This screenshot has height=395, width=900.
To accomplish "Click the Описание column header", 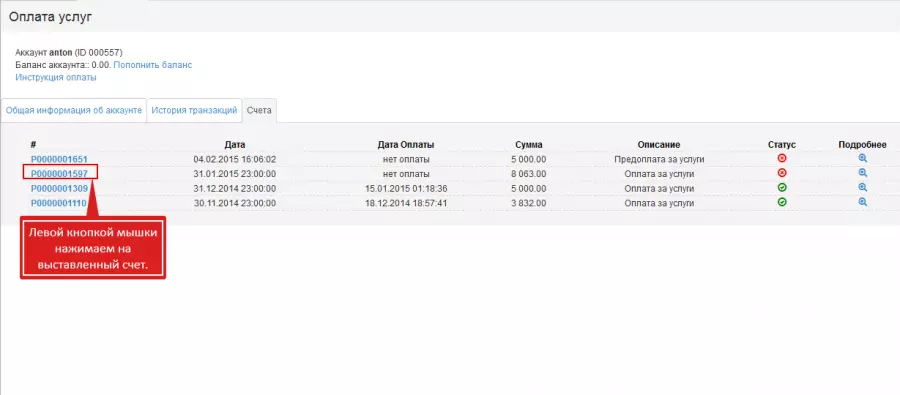I will coord(659,145).
